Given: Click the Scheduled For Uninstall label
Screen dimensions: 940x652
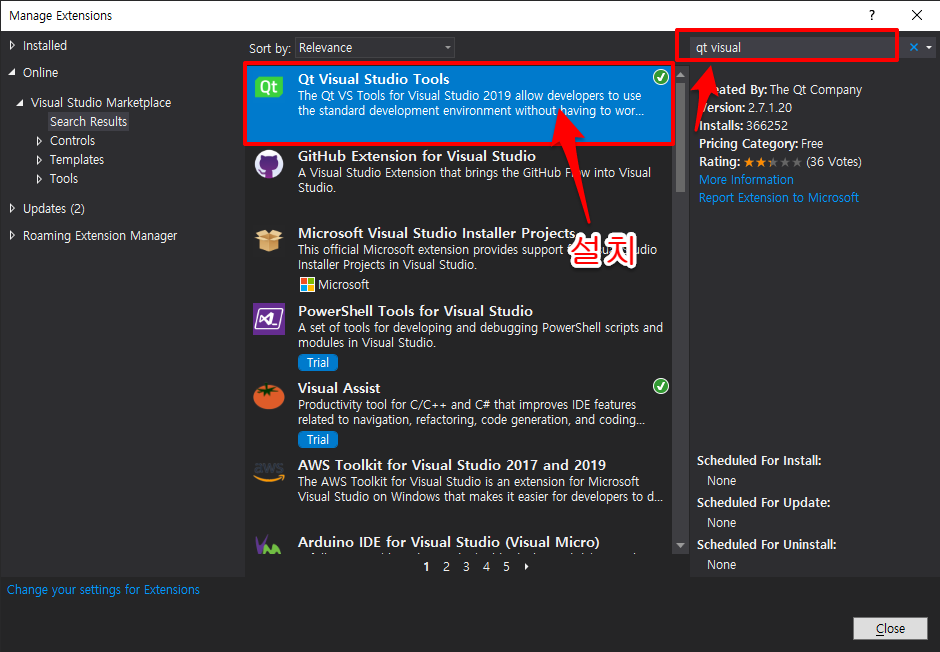Looking at the screenshot, I should [766, 545].
